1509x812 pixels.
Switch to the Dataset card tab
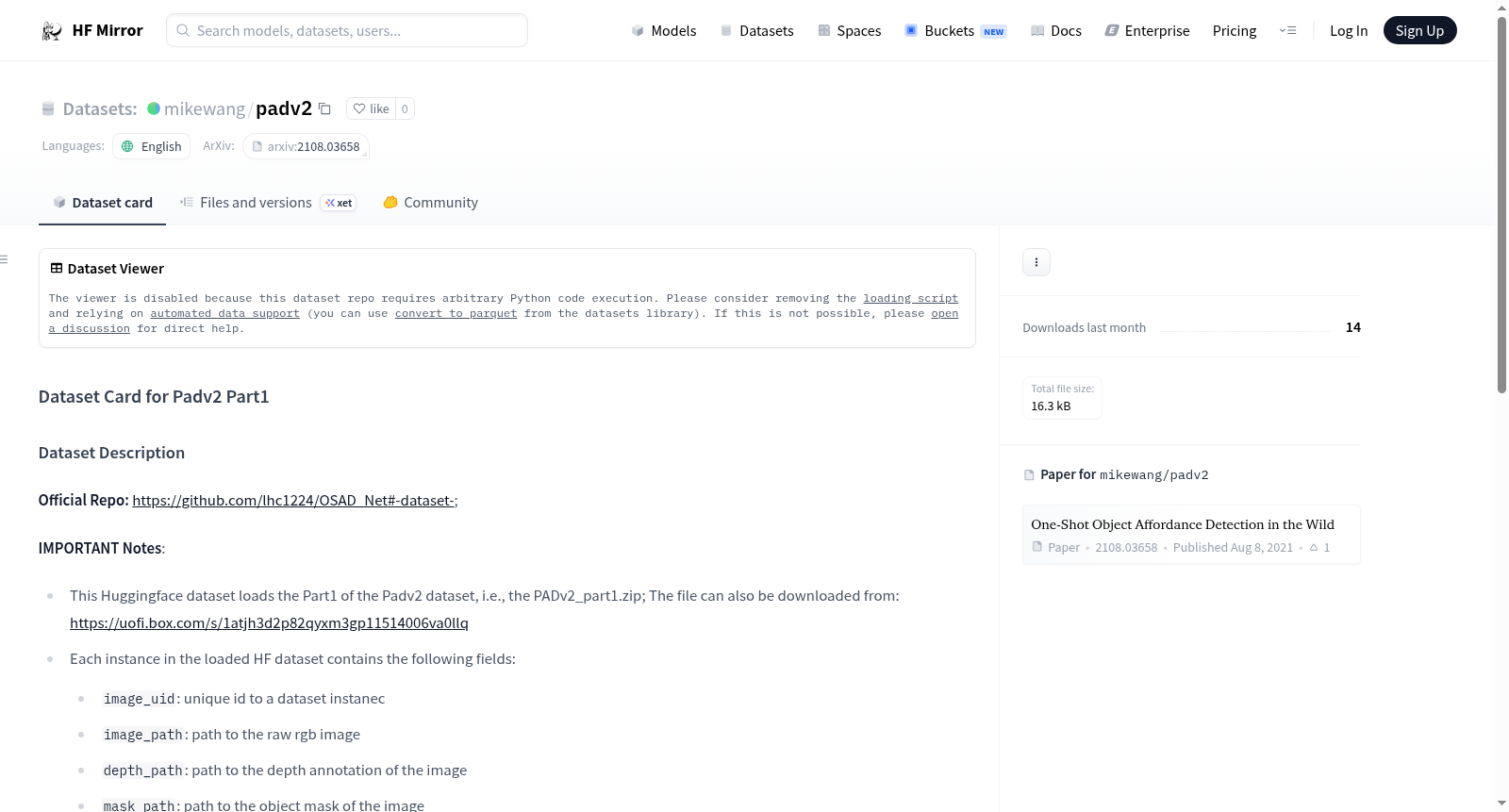[103, 203]
